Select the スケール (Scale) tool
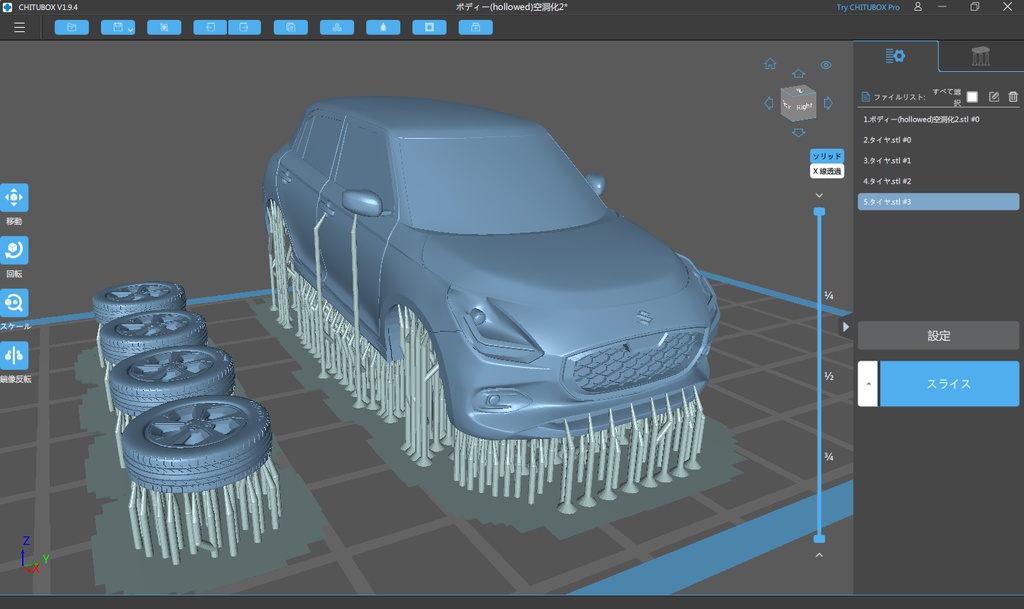 tap(15, 303)
